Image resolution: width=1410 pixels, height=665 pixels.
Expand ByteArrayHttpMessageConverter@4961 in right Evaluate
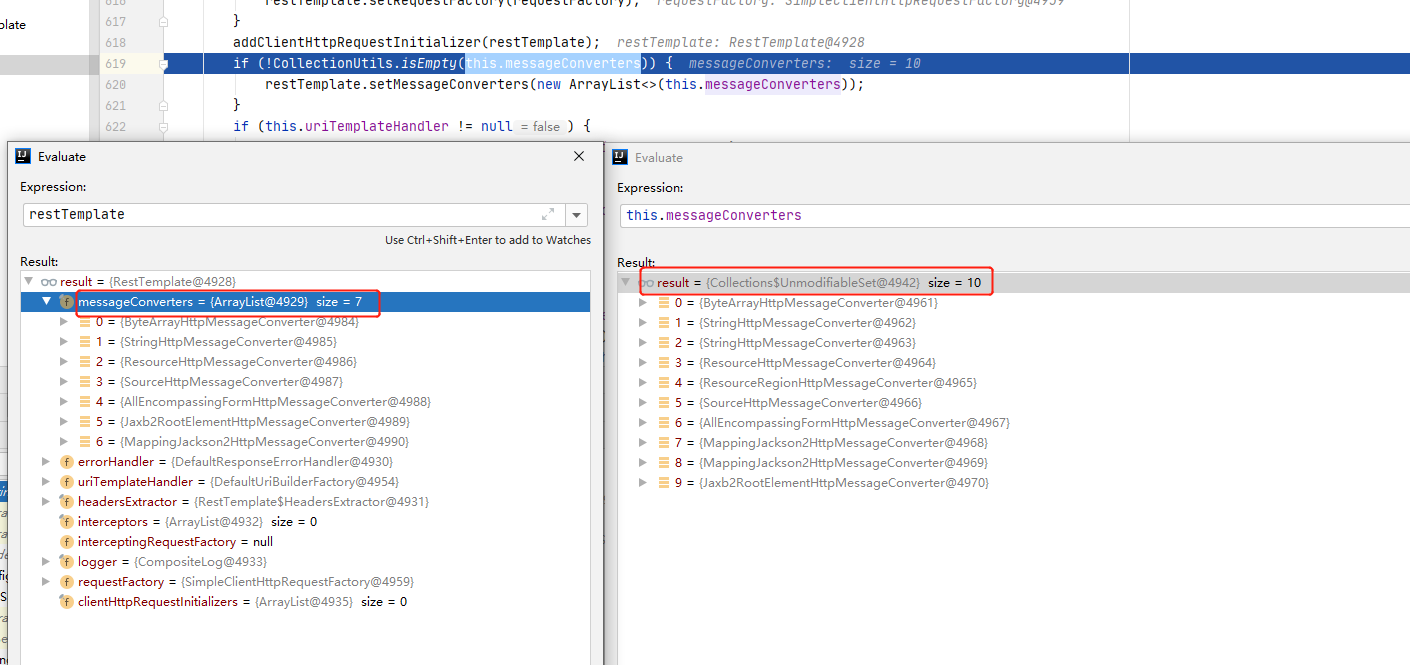pos(644,303)
